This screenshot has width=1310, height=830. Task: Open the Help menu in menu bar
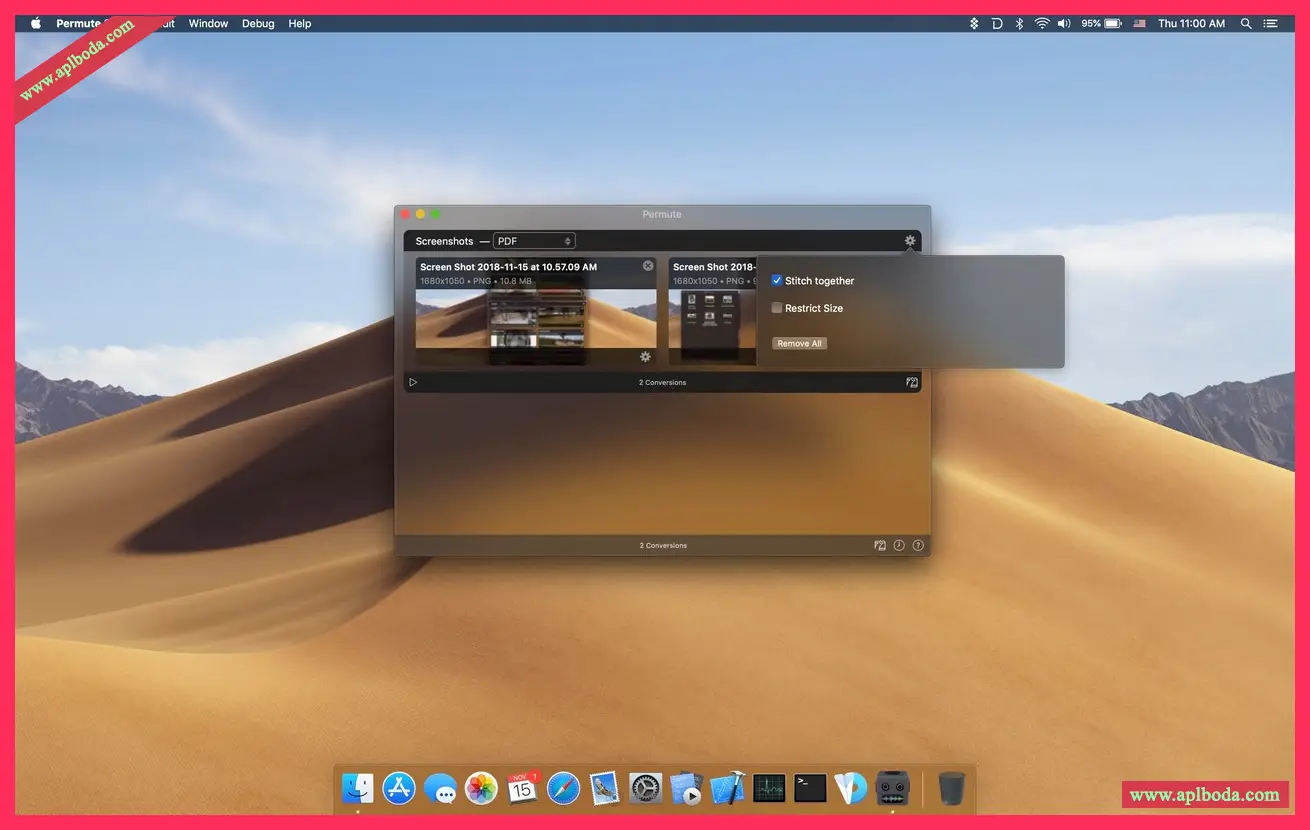pyautogui.click(x=300, y=23)
